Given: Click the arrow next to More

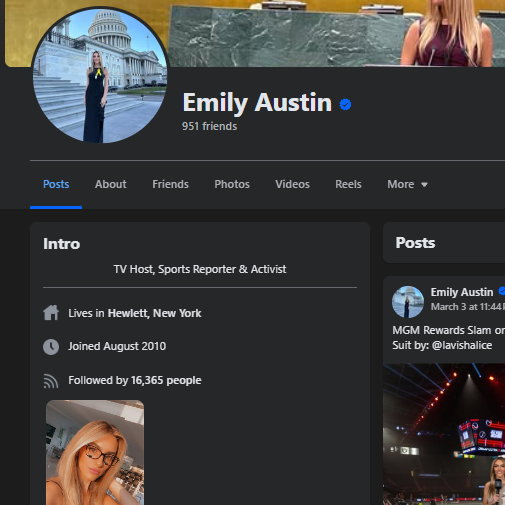Looking at the screenshot, I should (424, 185).
